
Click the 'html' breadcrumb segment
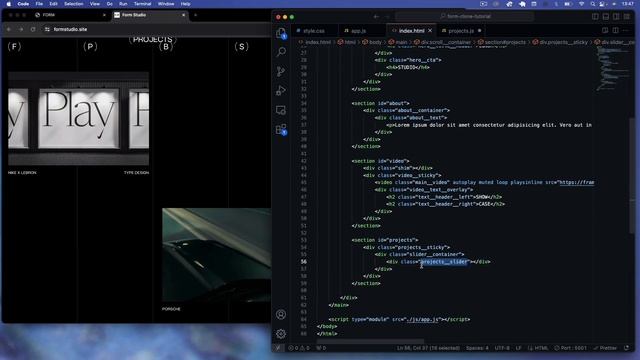click(347, 42)
